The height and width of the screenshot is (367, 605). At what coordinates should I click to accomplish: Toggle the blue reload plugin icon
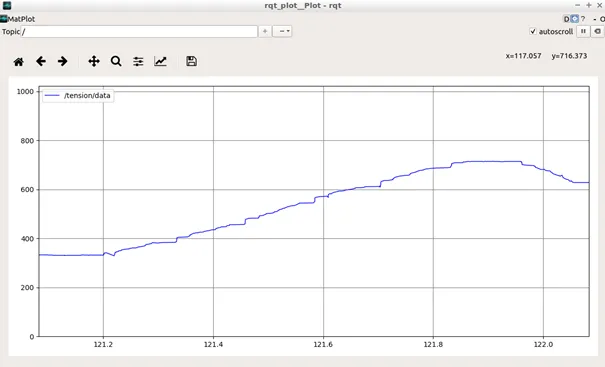575,19
